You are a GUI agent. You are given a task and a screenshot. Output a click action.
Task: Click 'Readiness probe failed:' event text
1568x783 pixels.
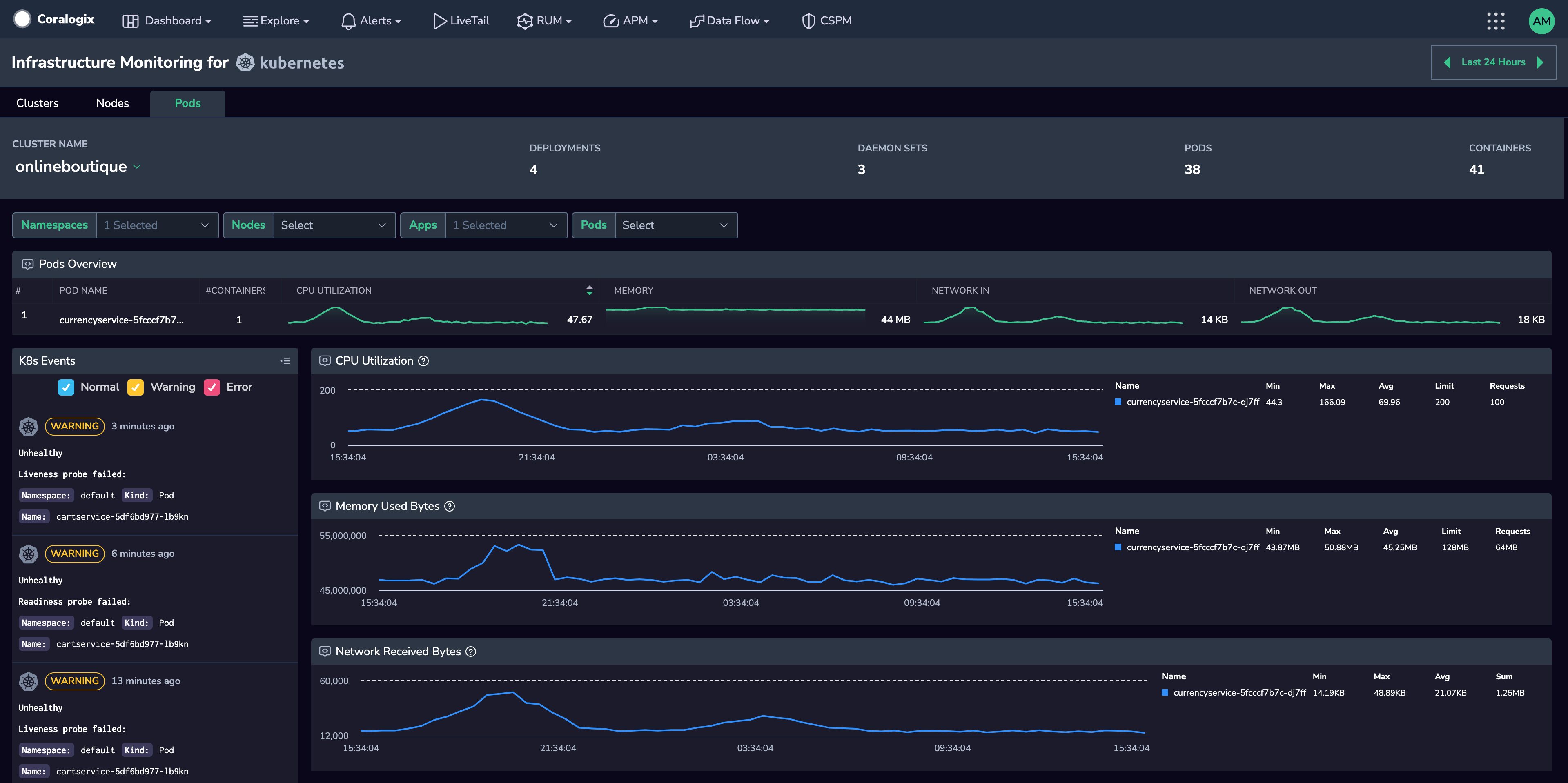click(74, 602)
